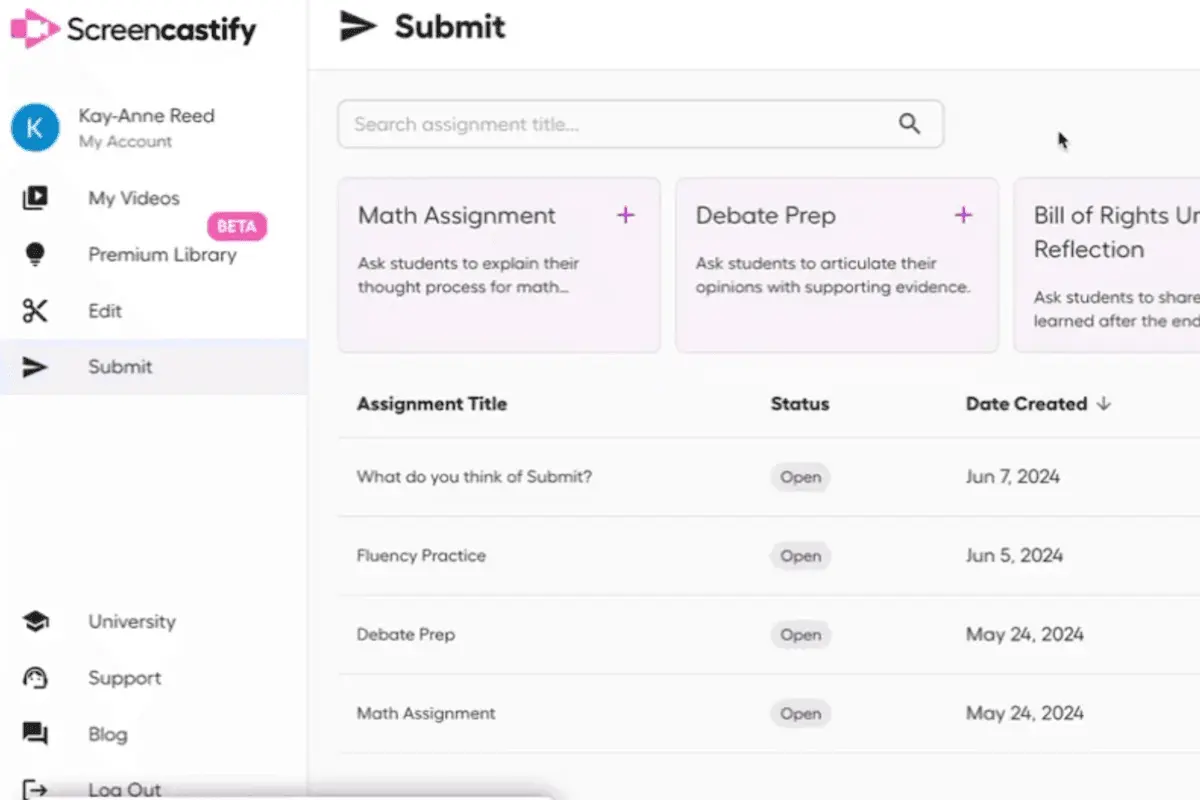Image resolution: width=1200 pixels, height=800 pixels.
Task: Click the University graduation cap icon
Action: coord(35,622)
